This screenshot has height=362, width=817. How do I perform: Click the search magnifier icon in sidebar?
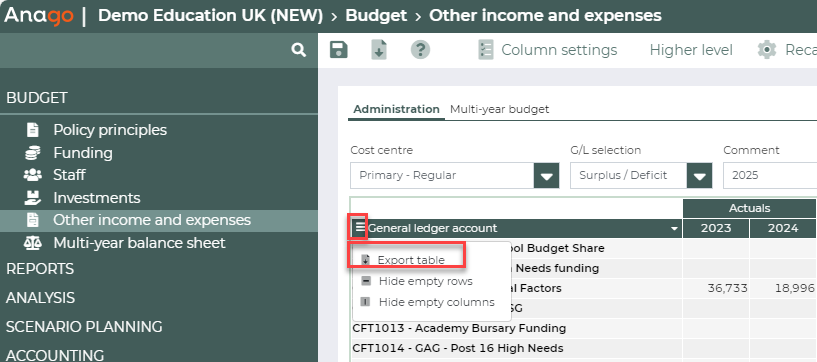point(299,50)
